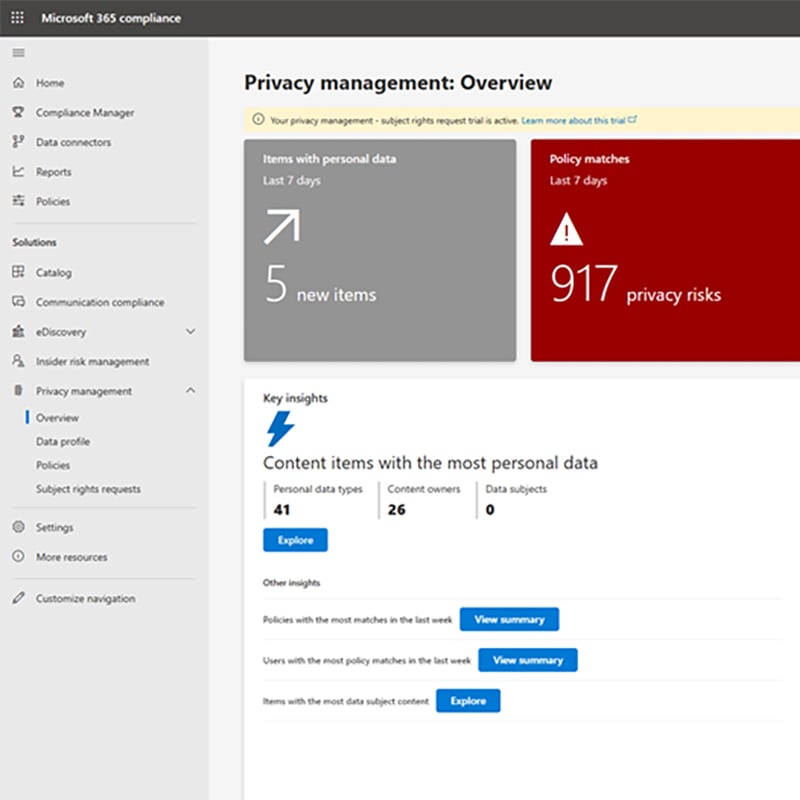Image resolution: width=800 pixels, height=800 pixels.
Task: Click the Insider risk management person icon
Action: tap(18, 361)
